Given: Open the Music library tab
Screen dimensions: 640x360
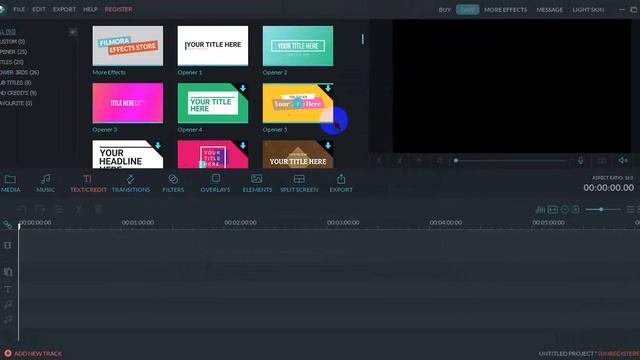Looking at the screenshot, I should click(45, 183).
